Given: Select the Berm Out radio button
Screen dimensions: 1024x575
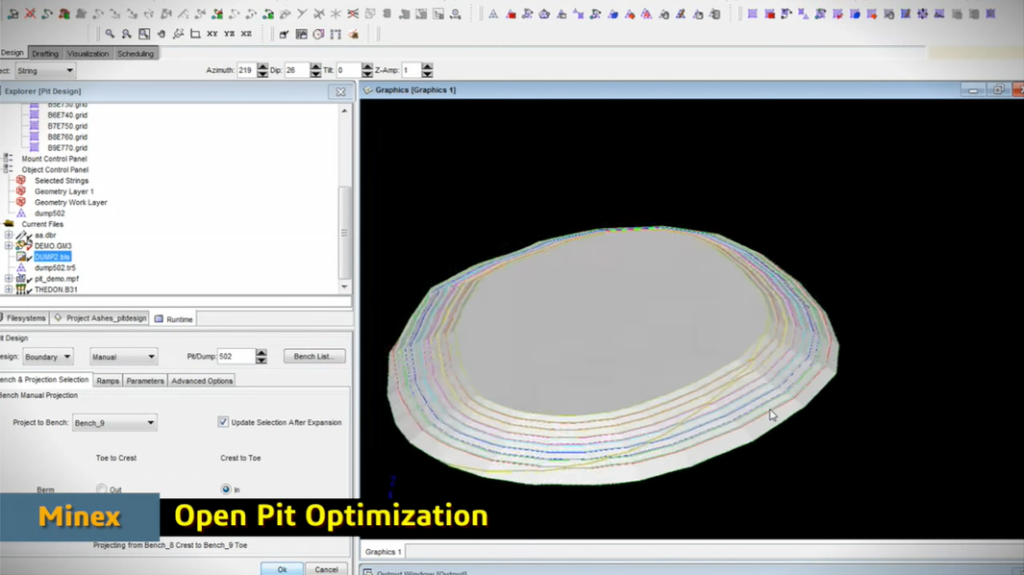Looking at the screenshot, I should click(x=101, y=489).
